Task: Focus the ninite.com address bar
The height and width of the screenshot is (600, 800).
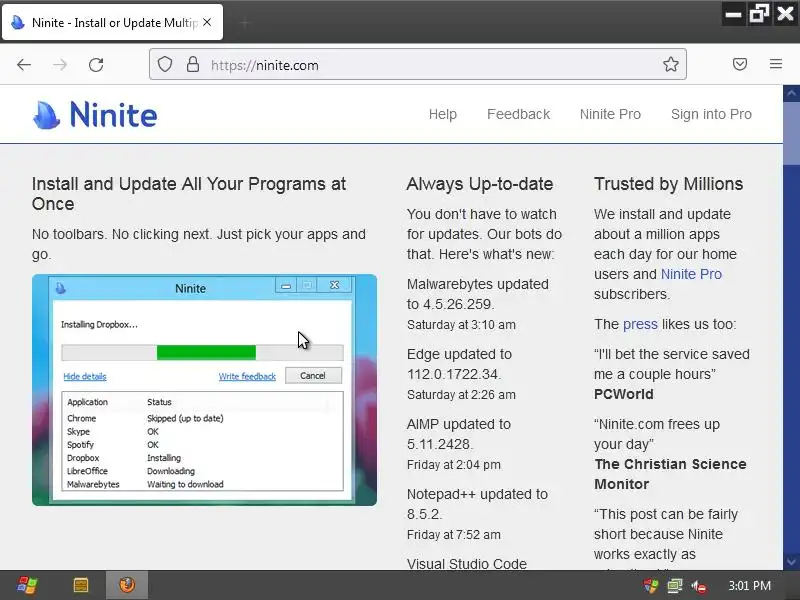Action: 417,65
